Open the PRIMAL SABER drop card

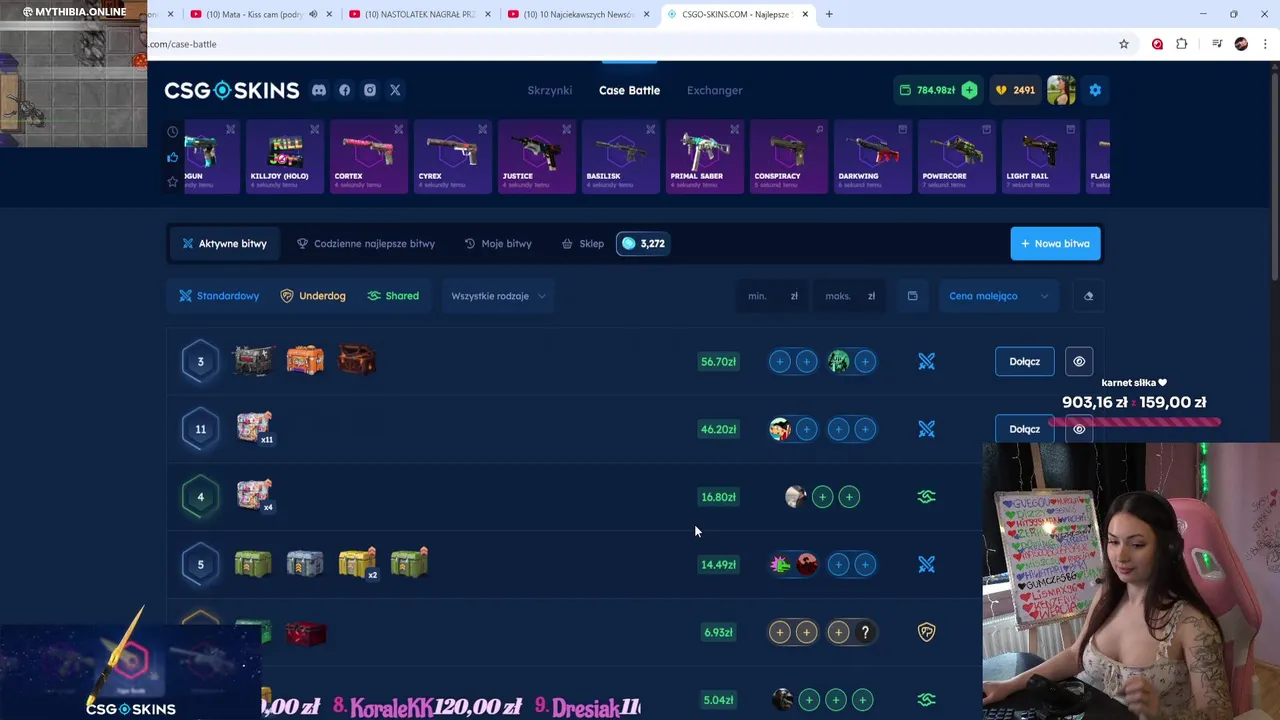705,156
